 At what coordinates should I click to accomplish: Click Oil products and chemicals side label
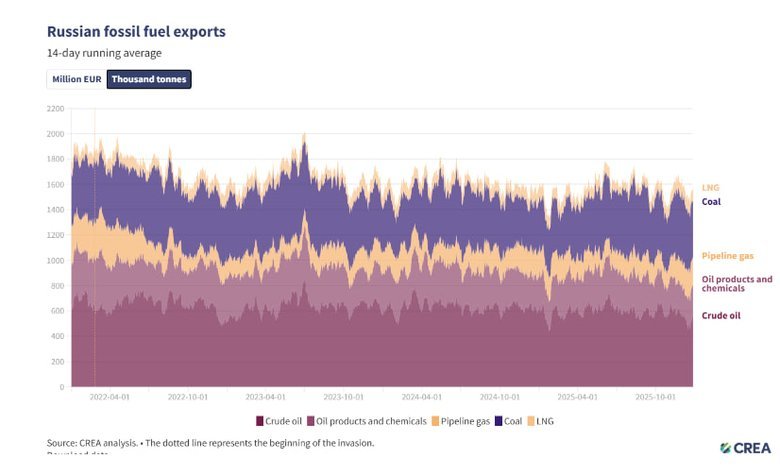737,283
